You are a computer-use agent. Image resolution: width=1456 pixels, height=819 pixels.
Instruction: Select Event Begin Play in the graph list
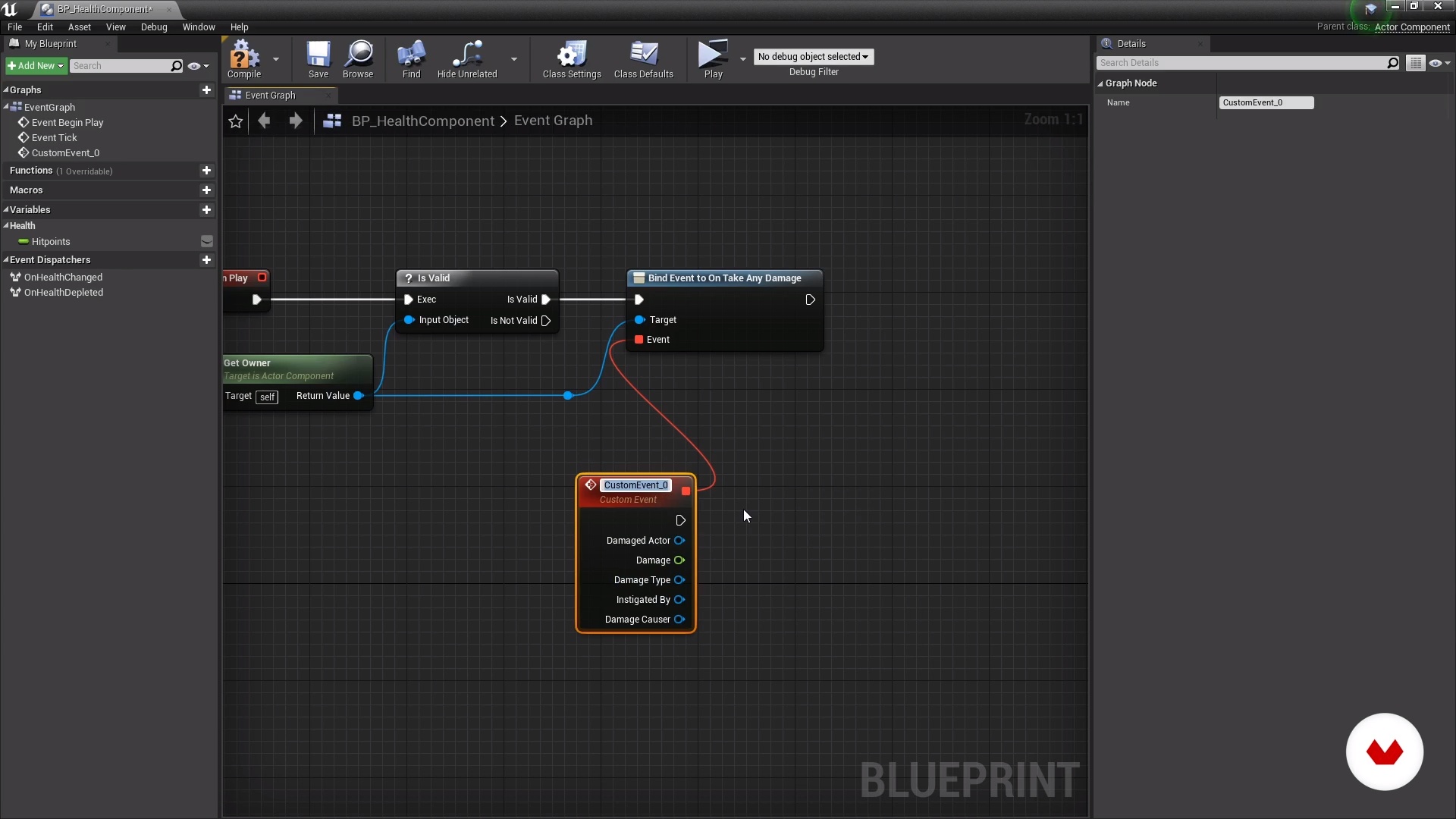(67, 123)
